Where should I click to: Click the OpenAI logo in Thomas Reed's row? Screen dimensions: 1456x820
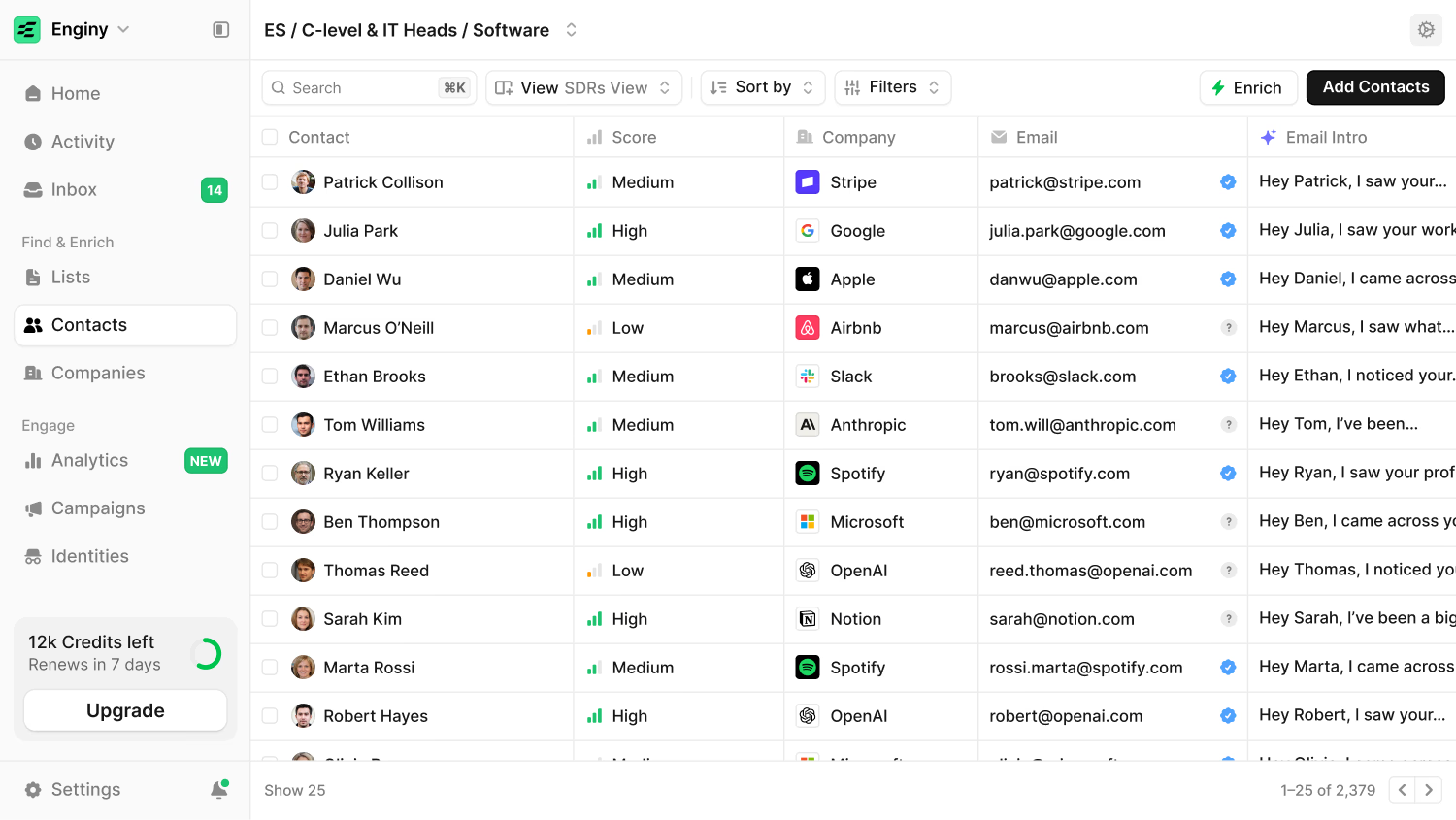808,571
